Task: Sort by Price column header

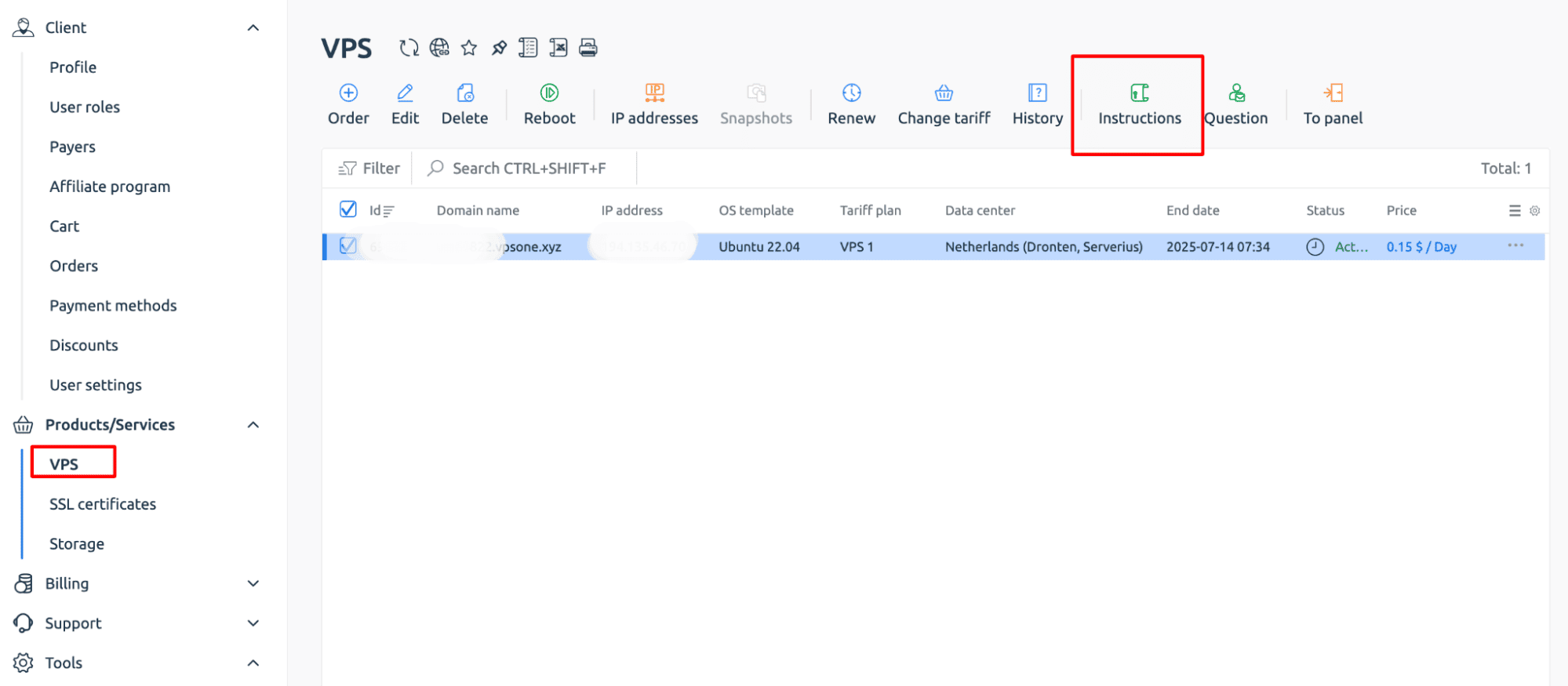Action: [x=1401, y=210]
